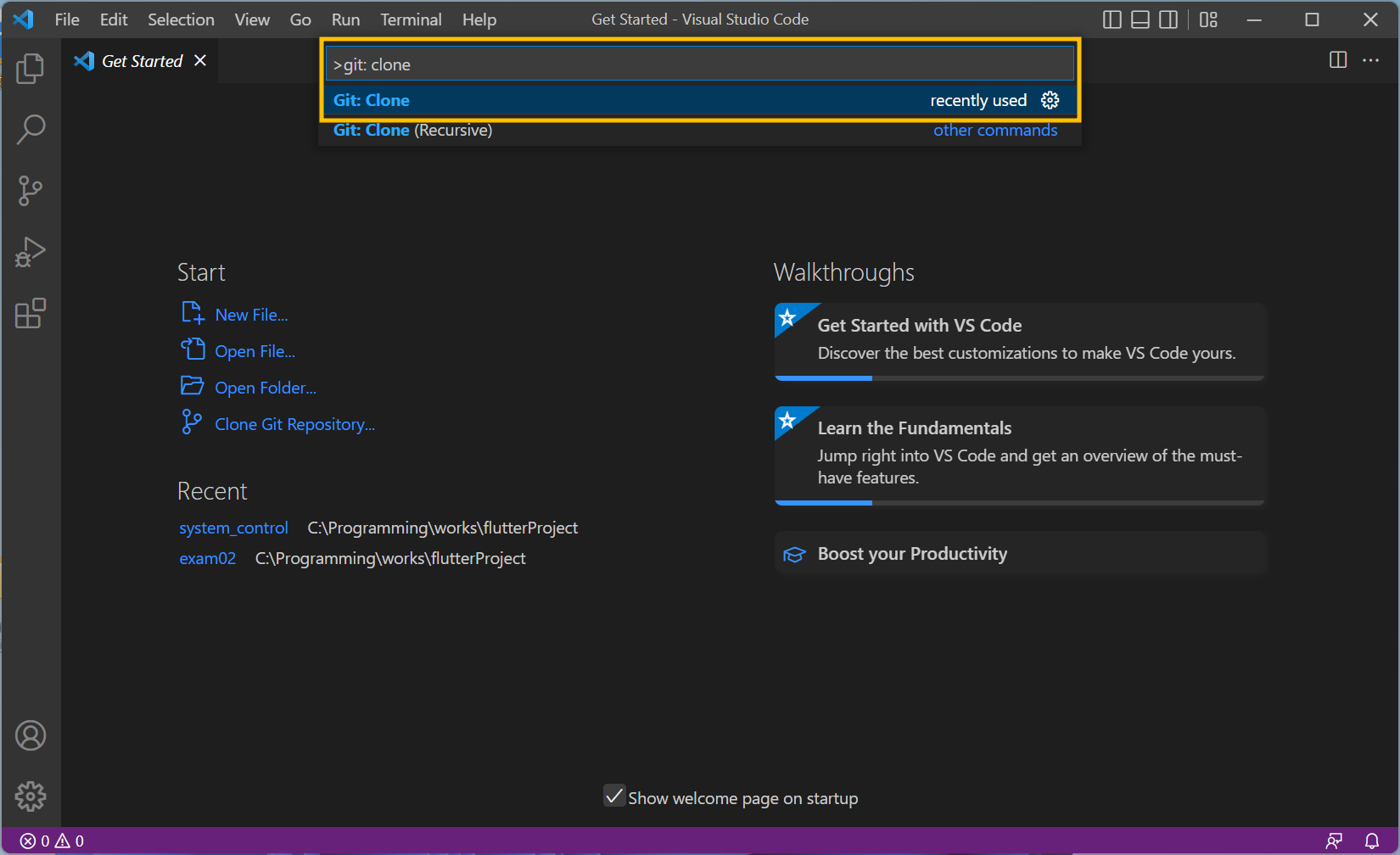Toggle Primary Side Bar layout icon
Screen dimensions: 1400x855
coord(1112,20)
